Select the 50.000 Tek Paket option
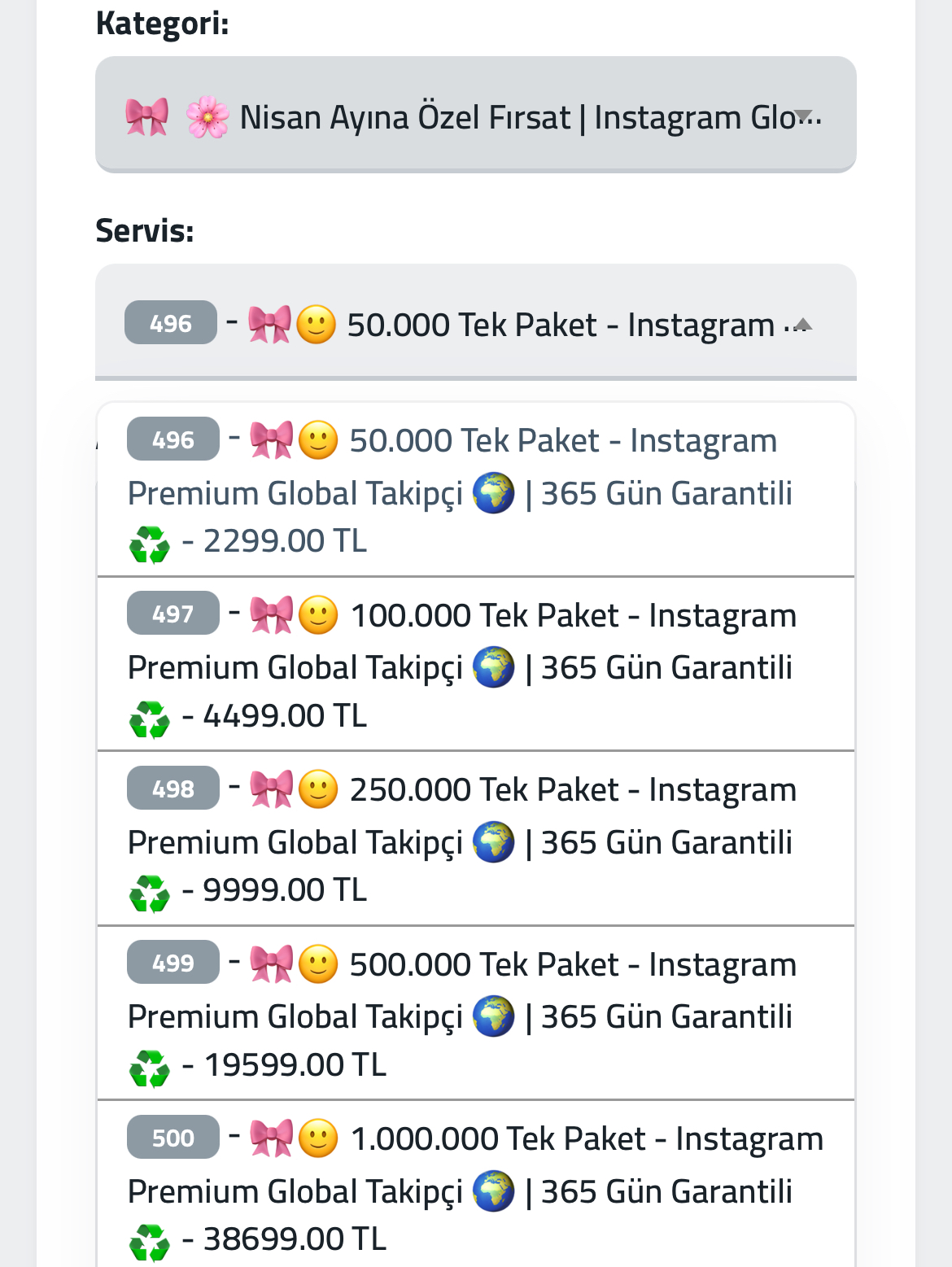The height and width of the screenshot is (1267, 952). click(x=476, y=490)
